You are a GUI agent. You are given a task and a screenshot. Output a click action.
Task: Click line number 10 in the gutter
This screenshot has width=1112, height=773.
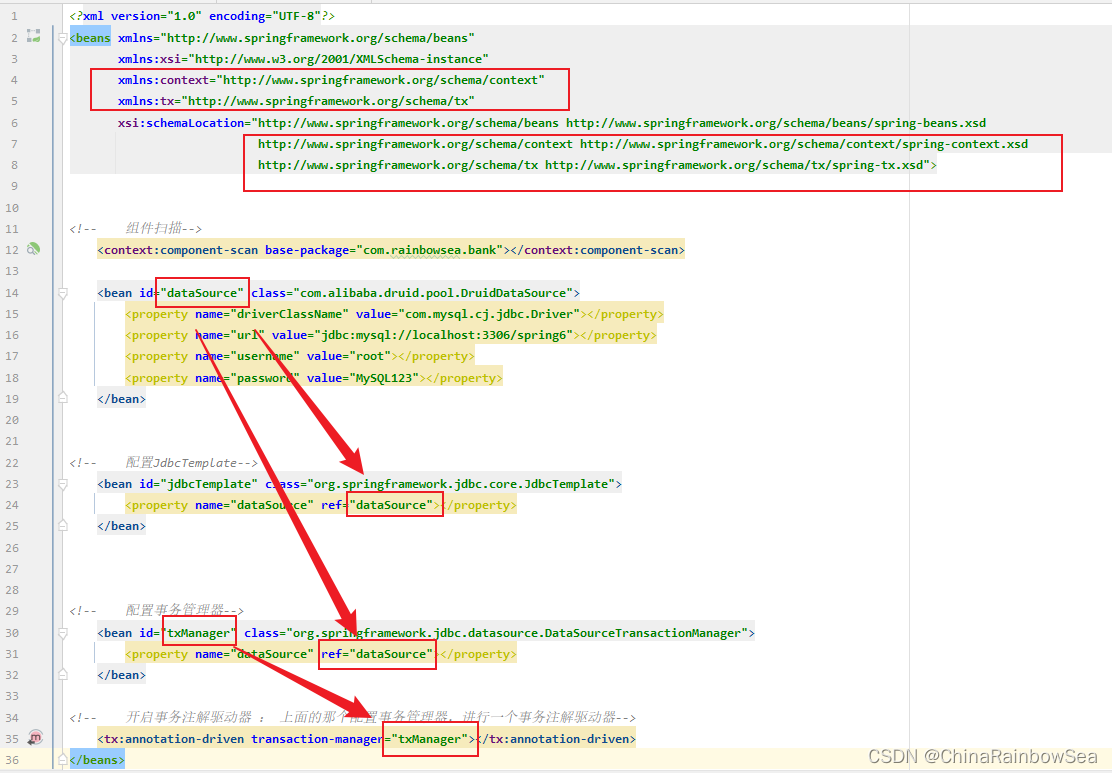(12, 208)
